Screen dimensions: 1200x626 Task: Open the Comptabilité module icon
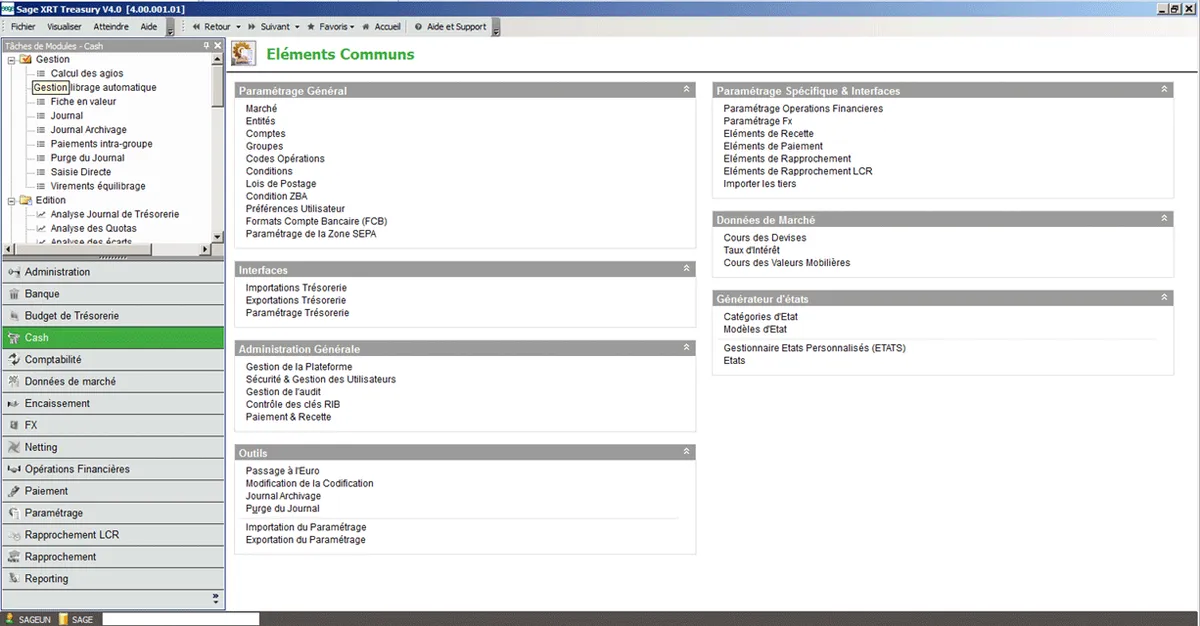pos(14,359)
